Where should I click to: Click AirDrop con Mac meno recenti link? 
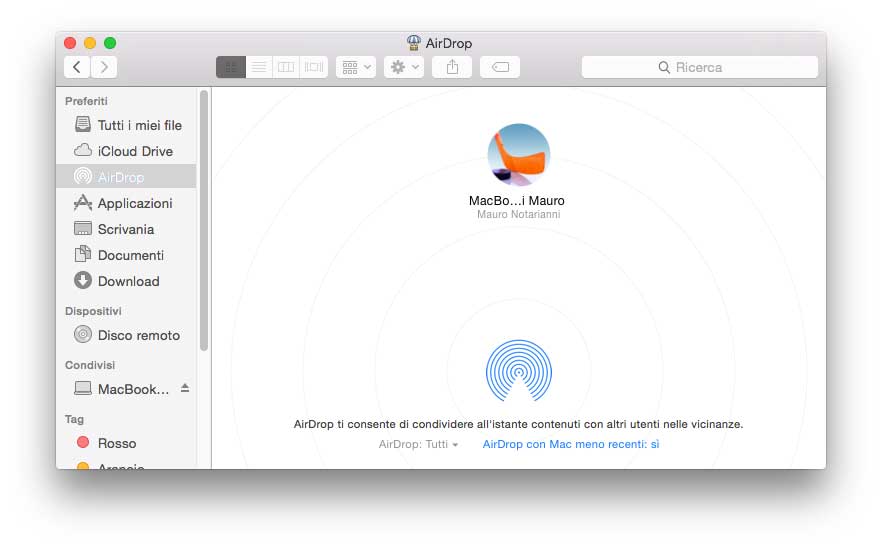(x=571, y=444)
